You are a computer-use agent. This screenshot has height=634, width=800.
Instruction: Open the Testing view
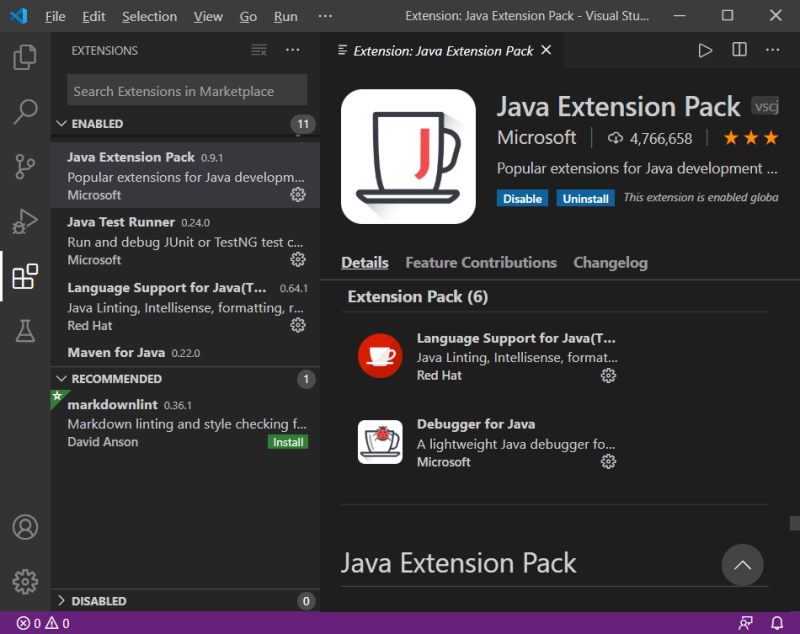point(25,332)
